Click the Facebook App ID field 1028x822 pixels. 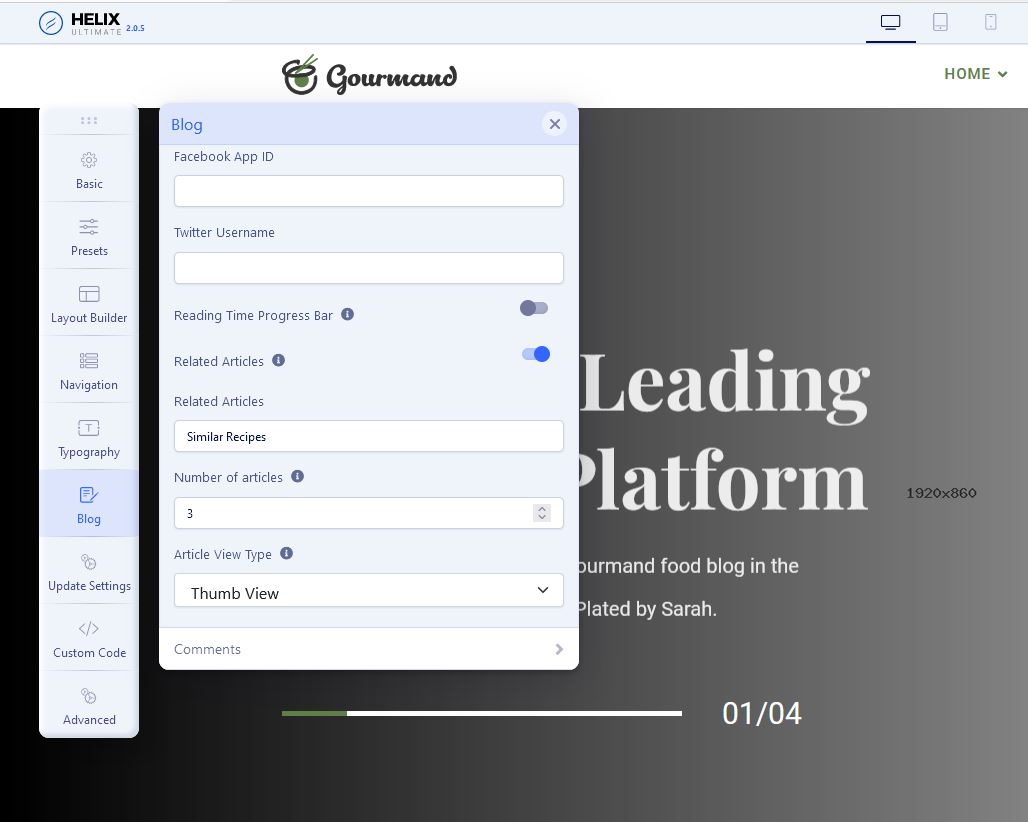tap(368, 191)
